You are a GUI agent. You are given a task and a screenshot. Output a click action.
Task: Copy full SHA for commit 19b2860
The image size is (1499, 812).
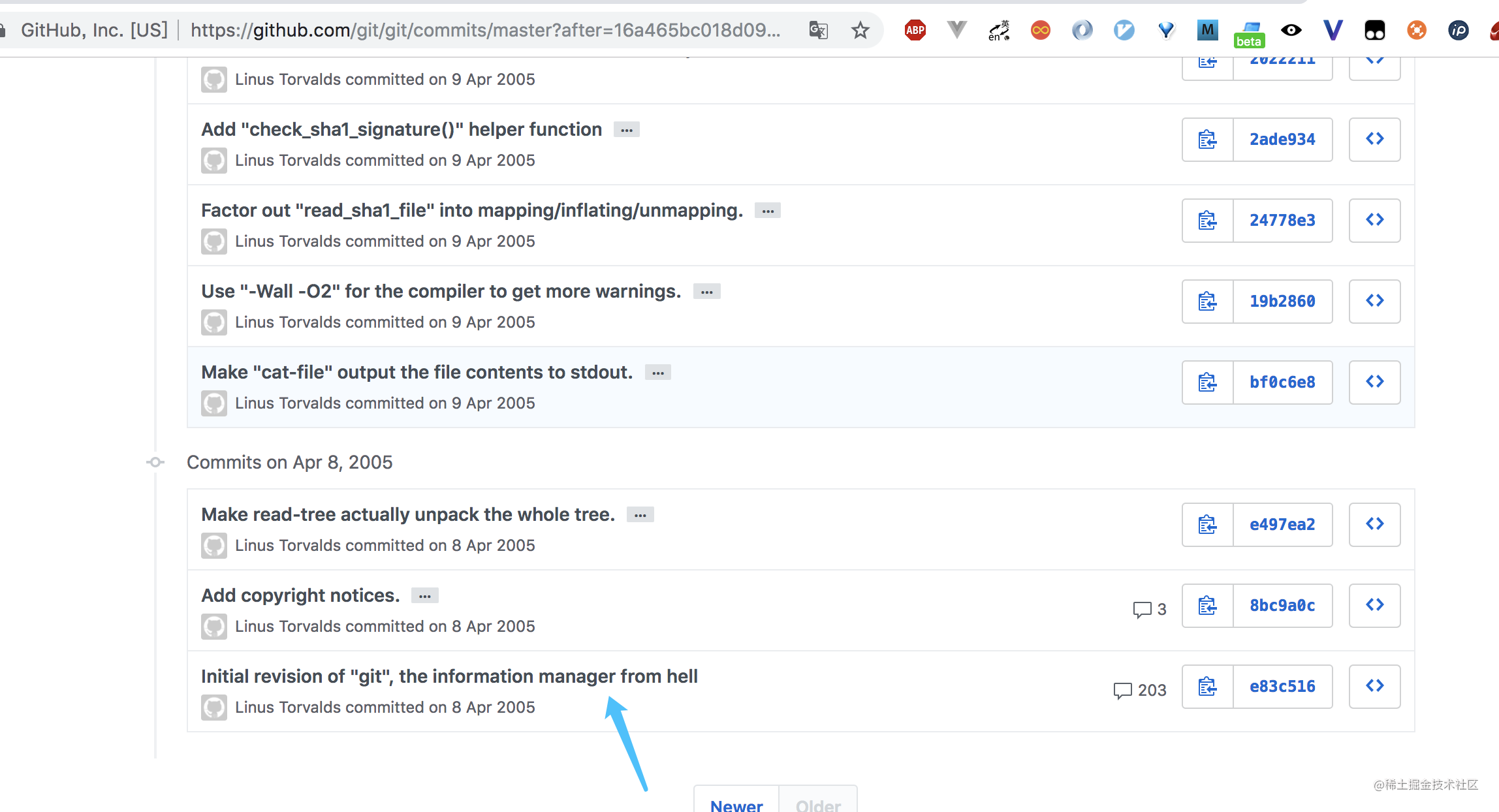click(x=1207, y=302)
